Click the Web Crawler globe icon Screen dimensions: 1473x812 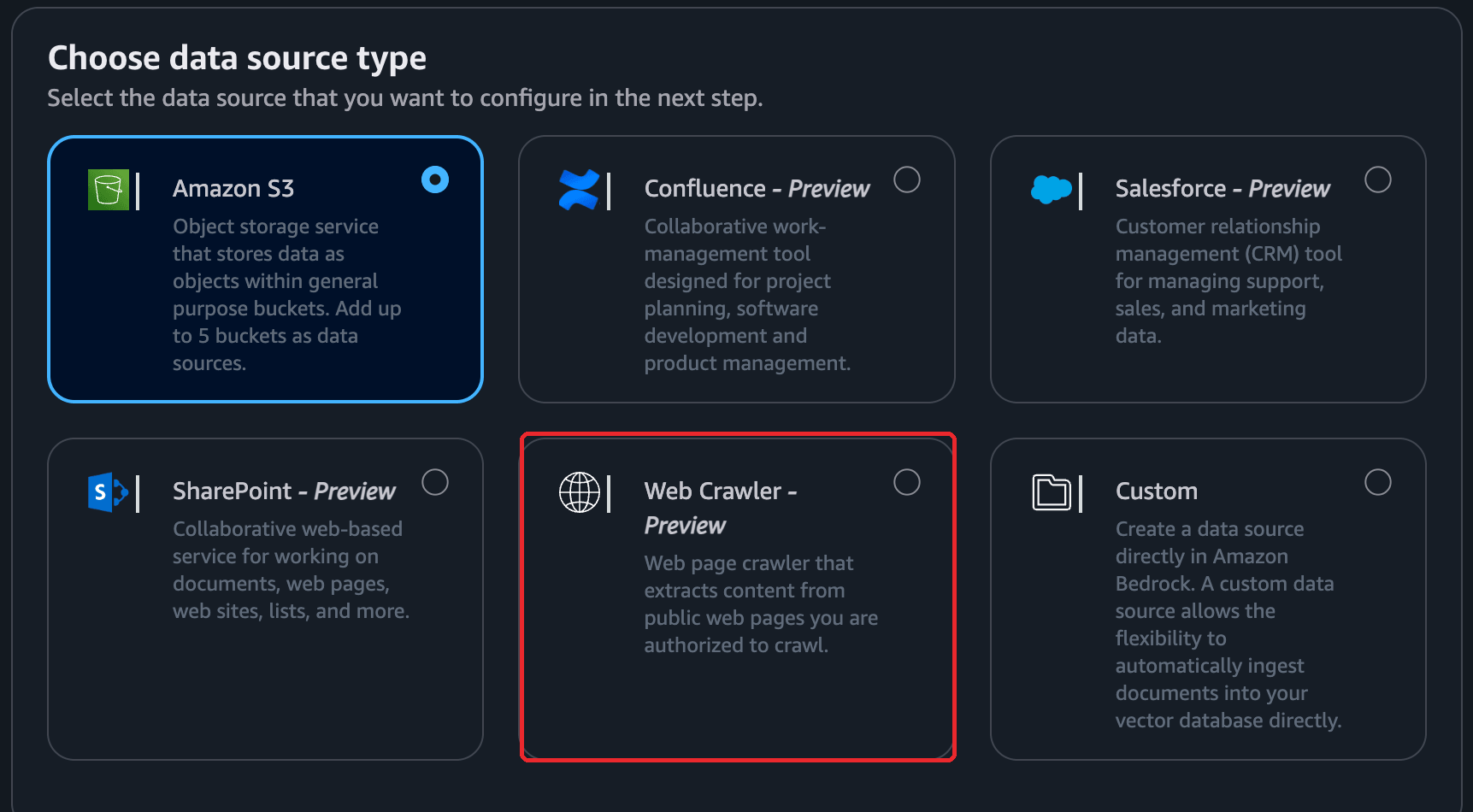[x=580, y=491]
